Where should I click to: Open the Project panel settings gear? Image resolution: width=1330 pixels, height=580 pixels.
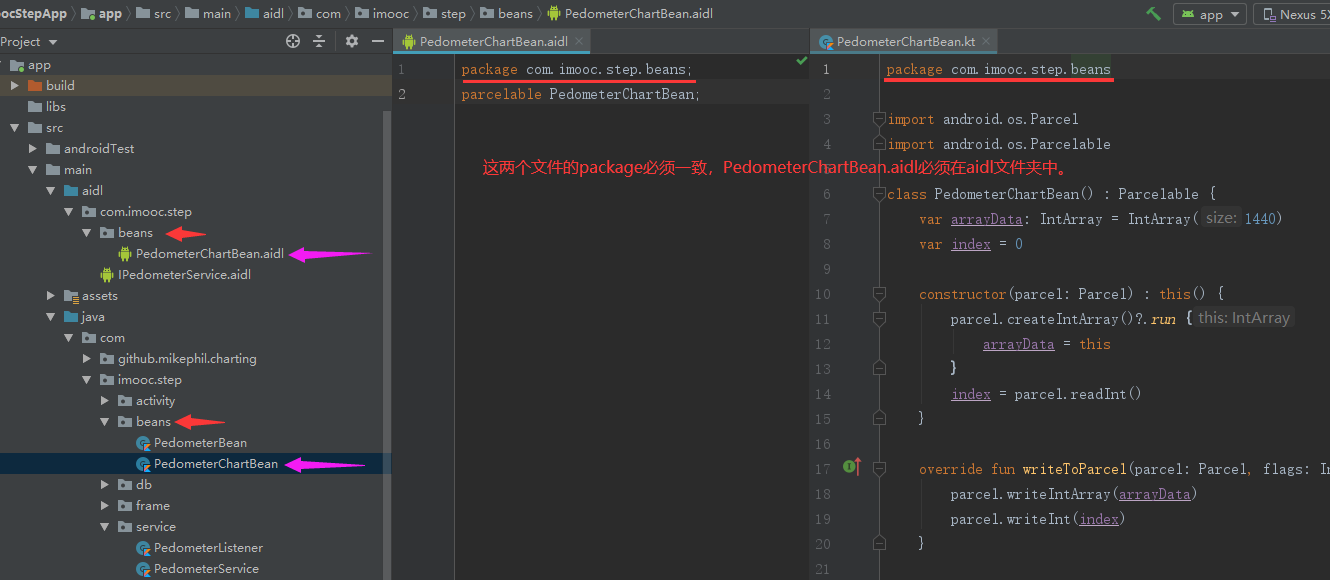pos(352,41)
